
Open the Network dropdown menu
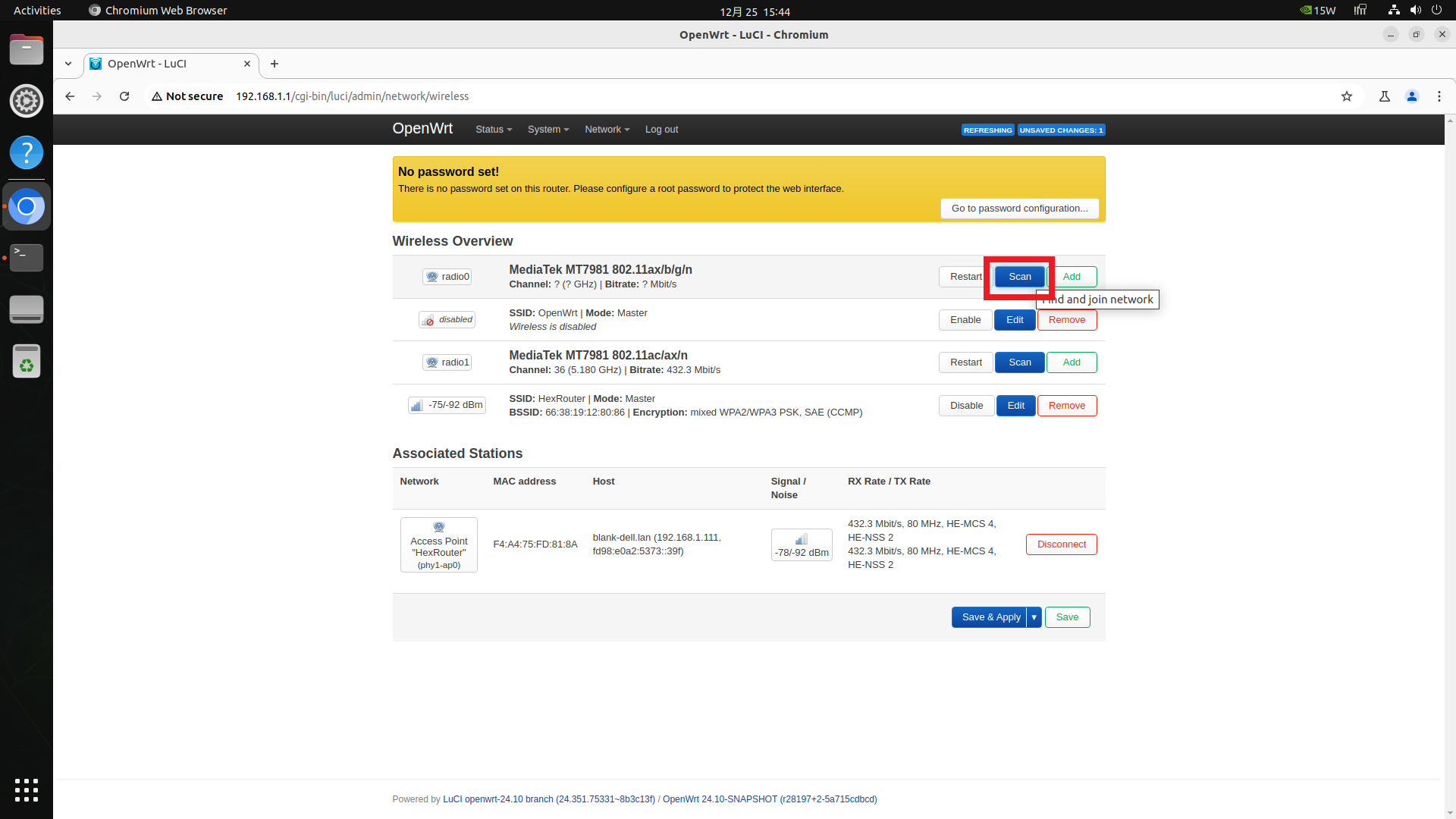pyautogui.click(x=607, y=130)
